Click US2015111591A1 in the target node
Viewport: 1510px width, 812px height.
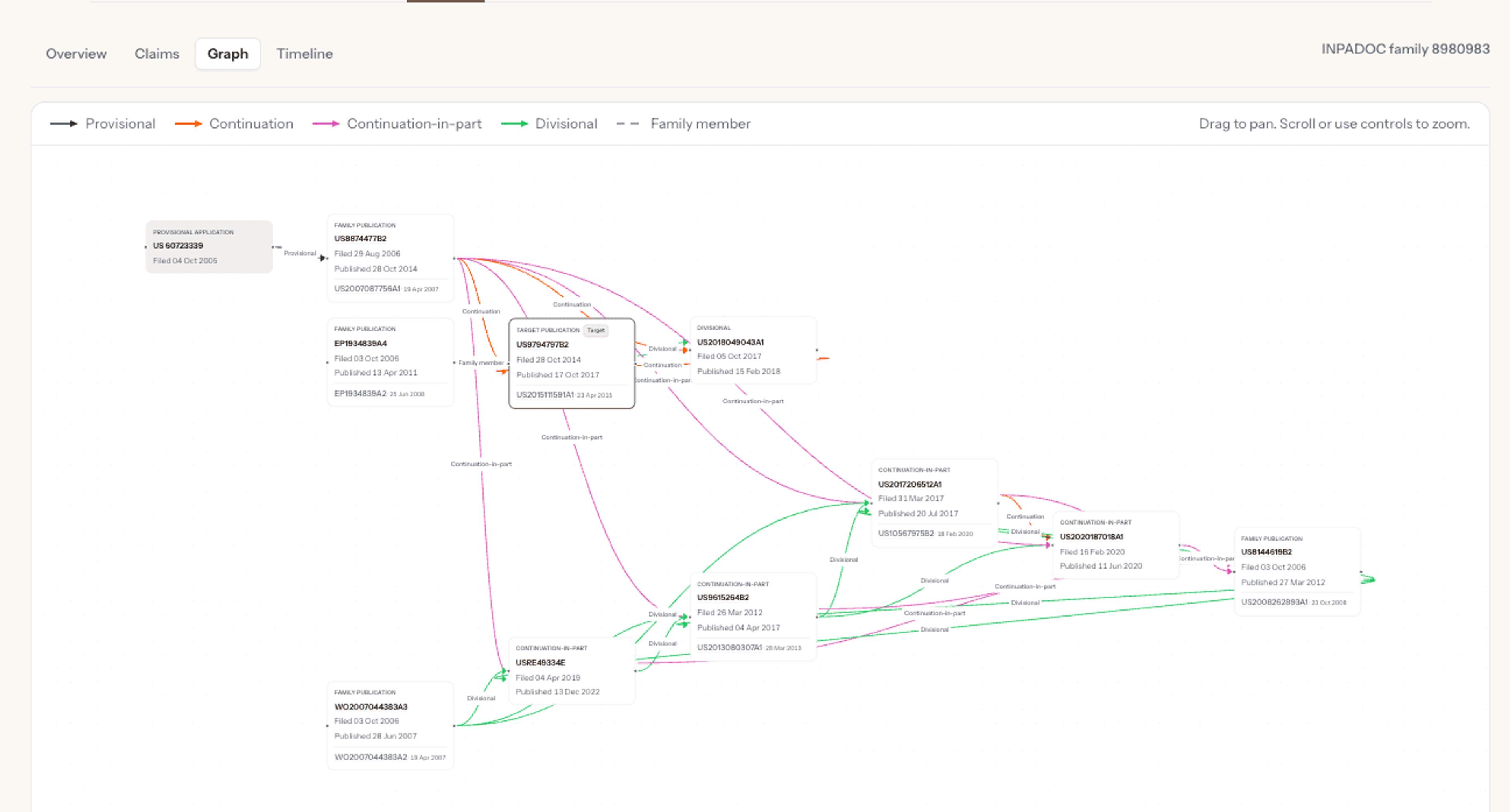pos(545,394)
